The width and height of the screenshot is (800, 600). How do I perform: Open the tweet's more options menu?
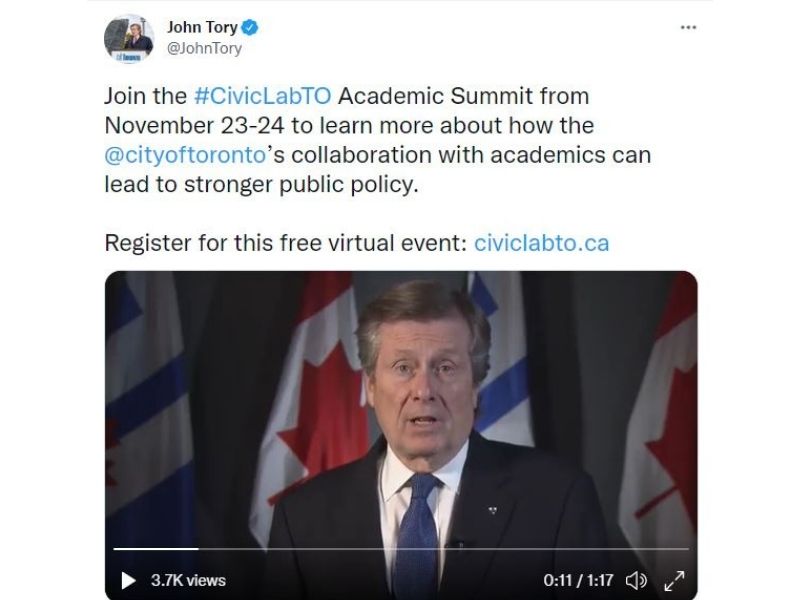(x=688, y=28)
